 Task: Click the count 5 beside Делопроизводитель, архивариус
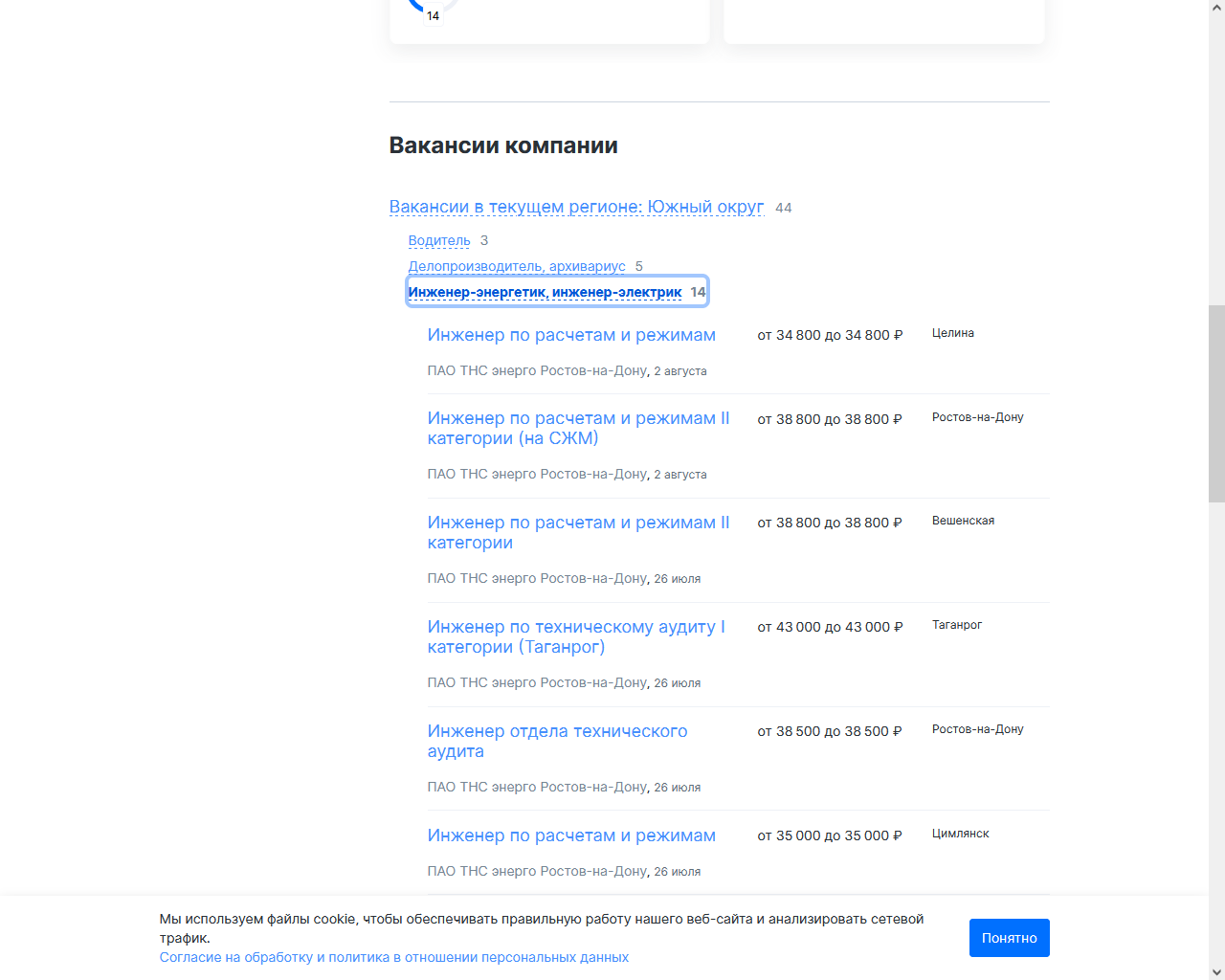639,266
